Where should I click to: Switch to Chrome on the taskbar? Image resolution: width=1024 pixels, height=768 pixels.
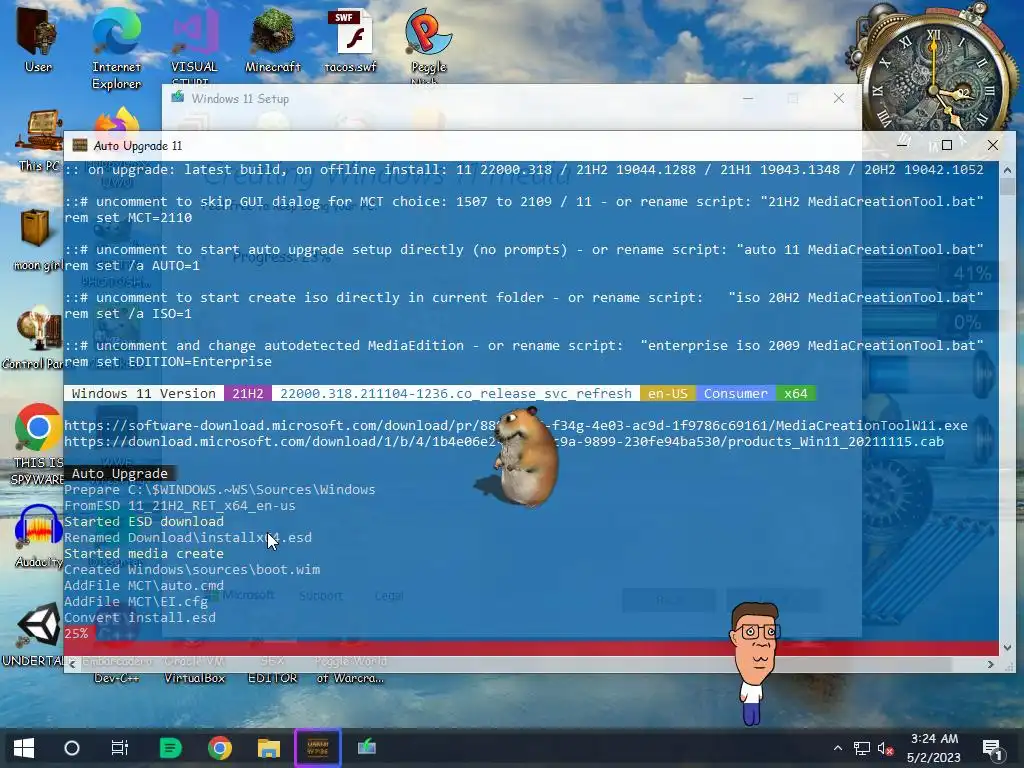[x=219, y=748]
